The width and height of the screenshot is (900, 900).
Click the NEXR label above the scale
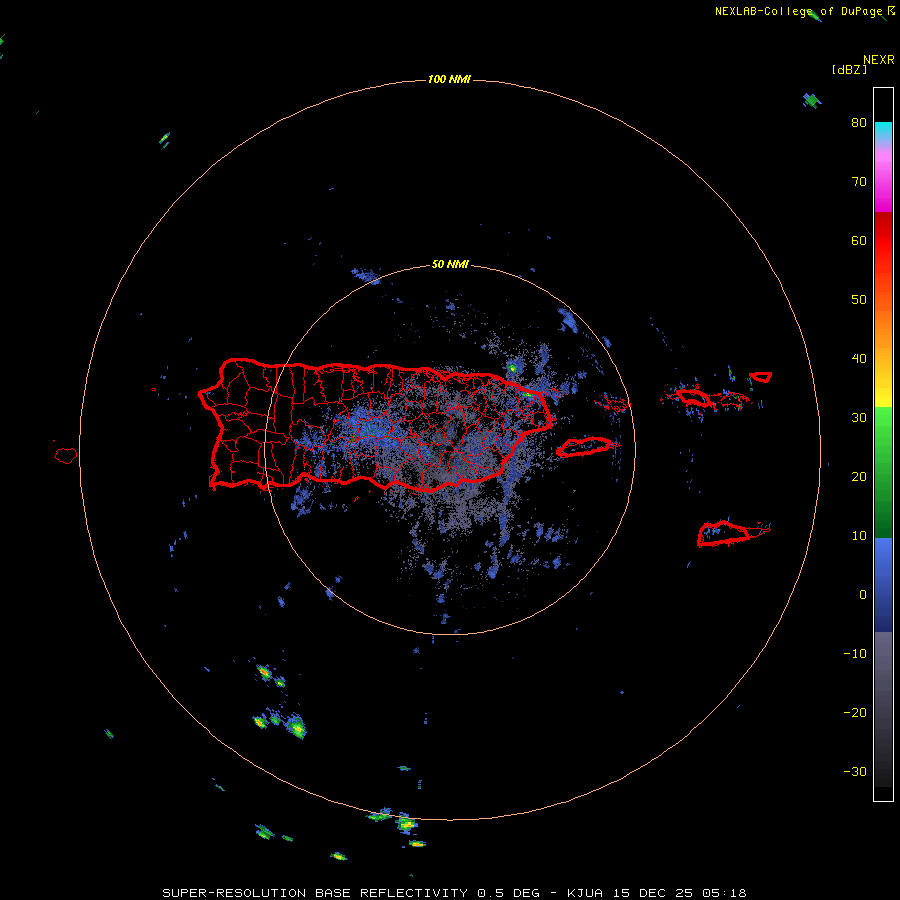coord(879,60)
